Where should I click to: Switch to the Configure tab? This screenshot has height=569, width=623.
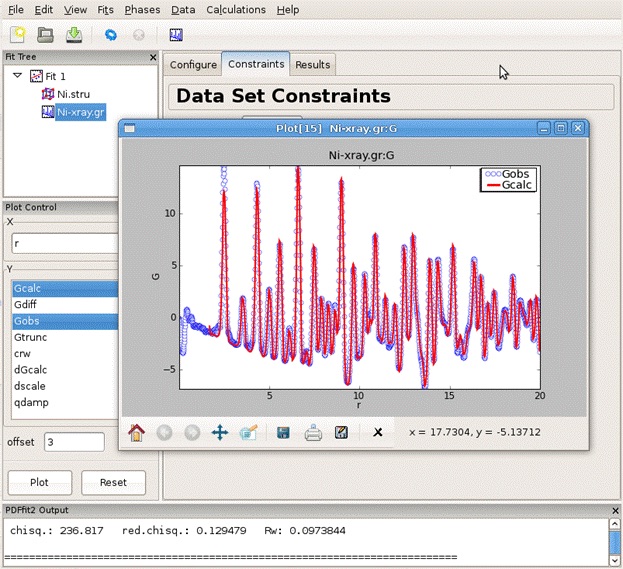tap(193, 65)
